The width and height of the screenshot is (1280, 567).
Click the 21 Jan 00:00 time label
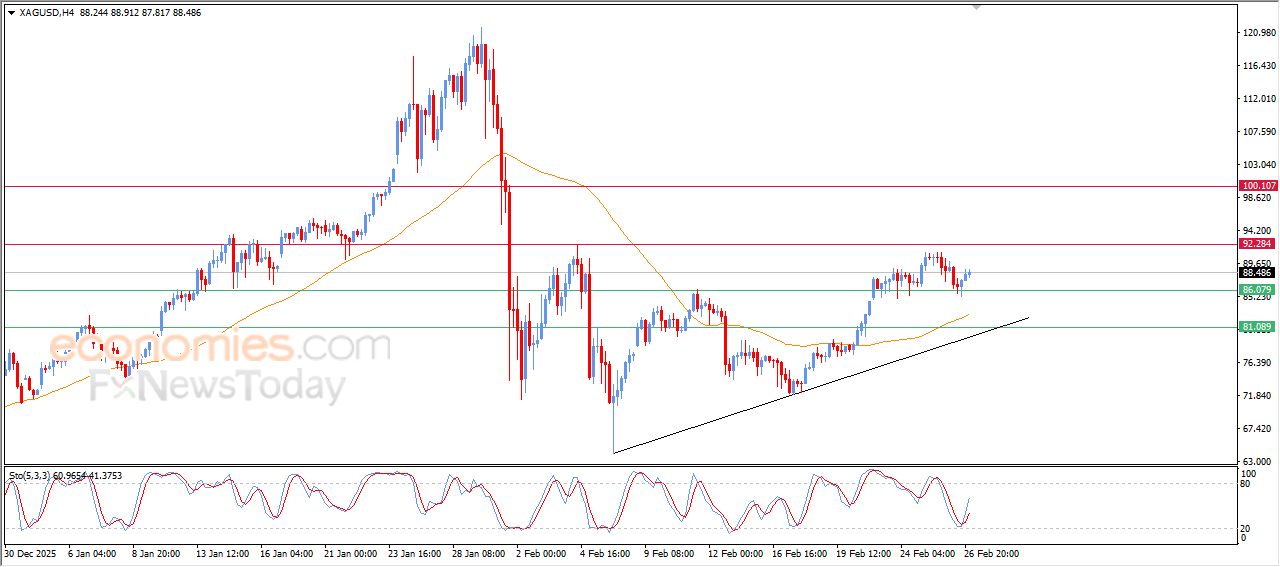[x=353, y=553]
